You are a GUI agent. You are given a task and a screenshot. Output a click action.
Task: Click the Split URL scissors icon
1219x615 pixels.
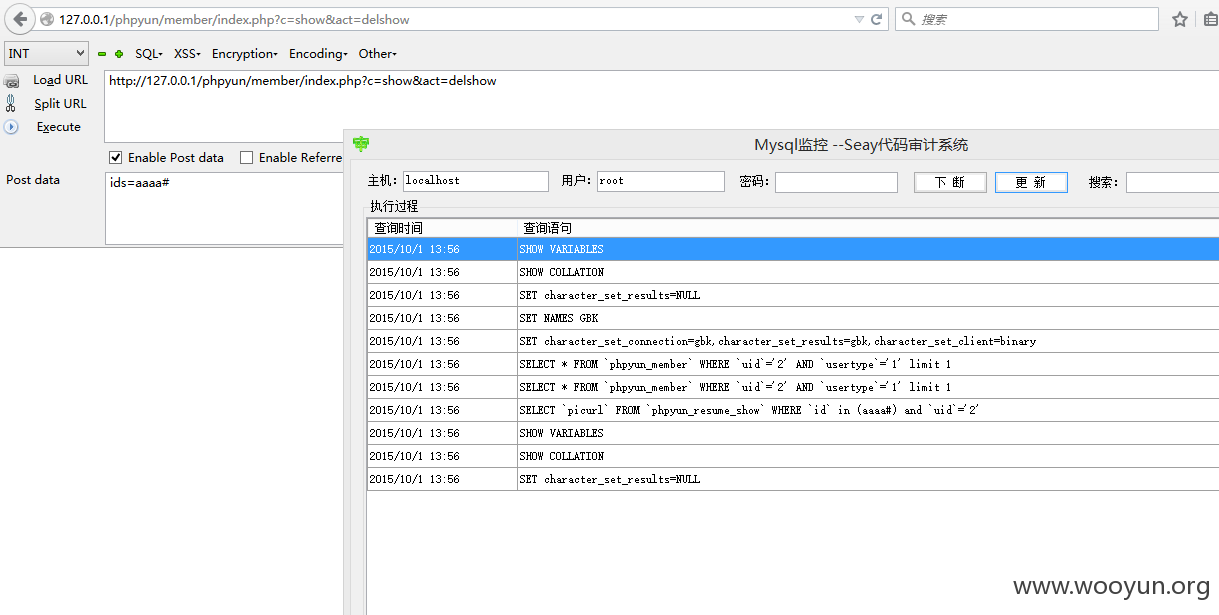pos(11,103)
